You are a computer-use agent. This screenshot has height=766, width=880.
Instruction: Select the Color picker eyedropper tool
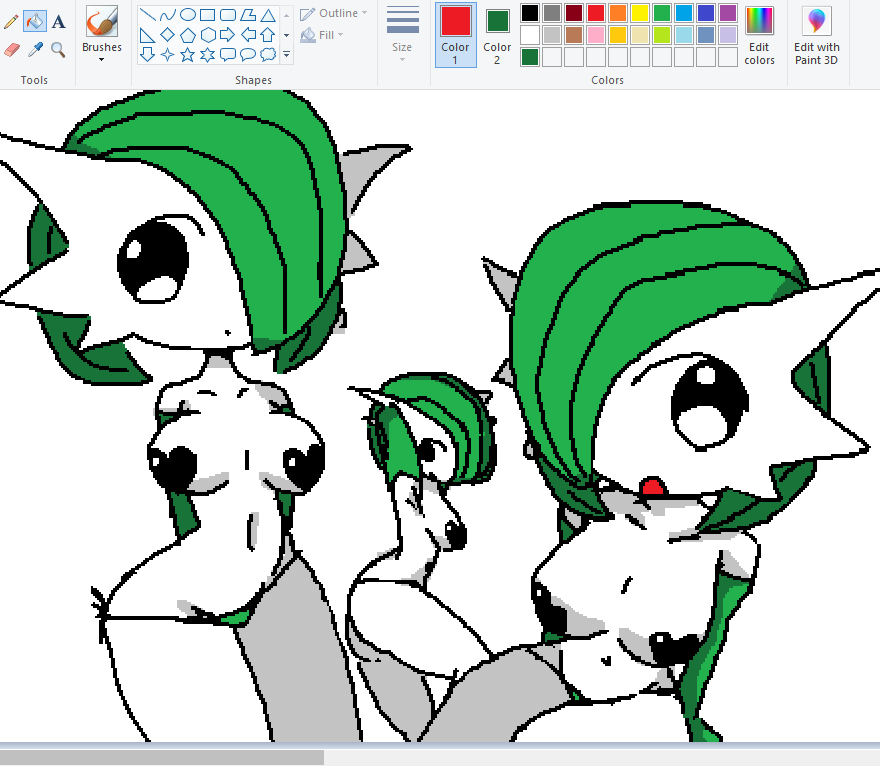(x=35, y=50)
